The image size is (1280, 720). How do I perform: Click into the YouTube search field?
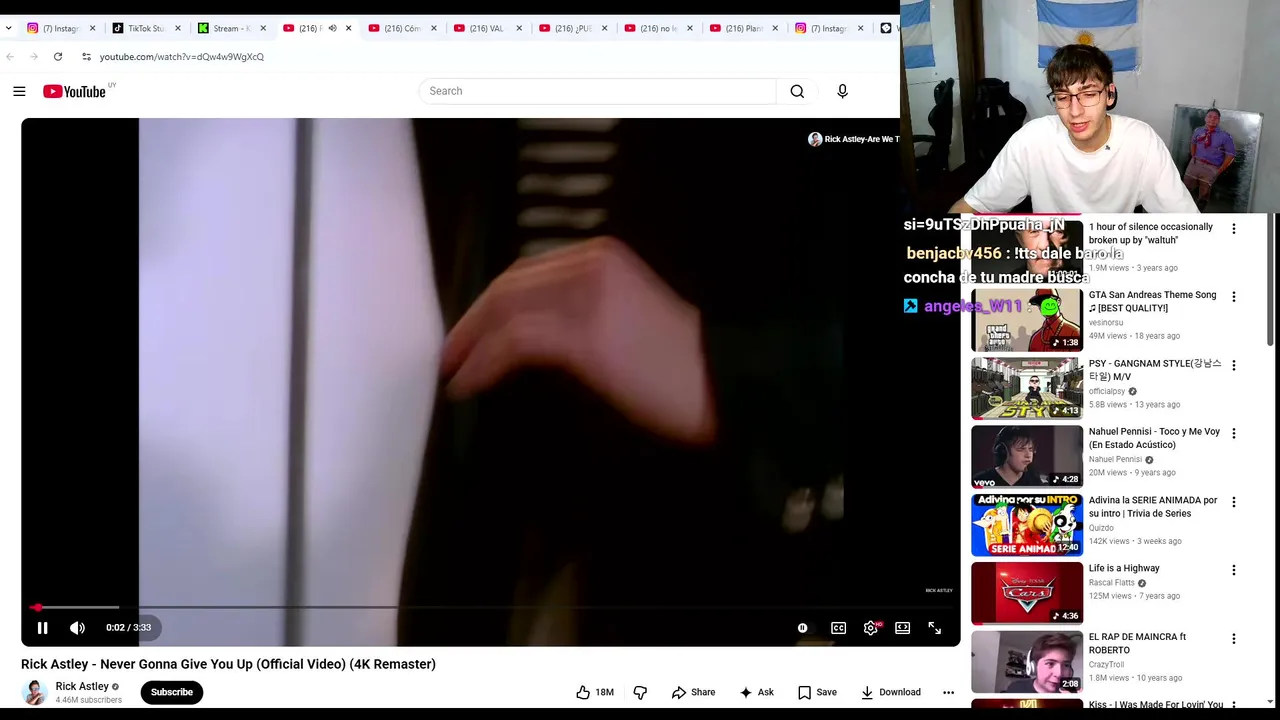[598, 91]
